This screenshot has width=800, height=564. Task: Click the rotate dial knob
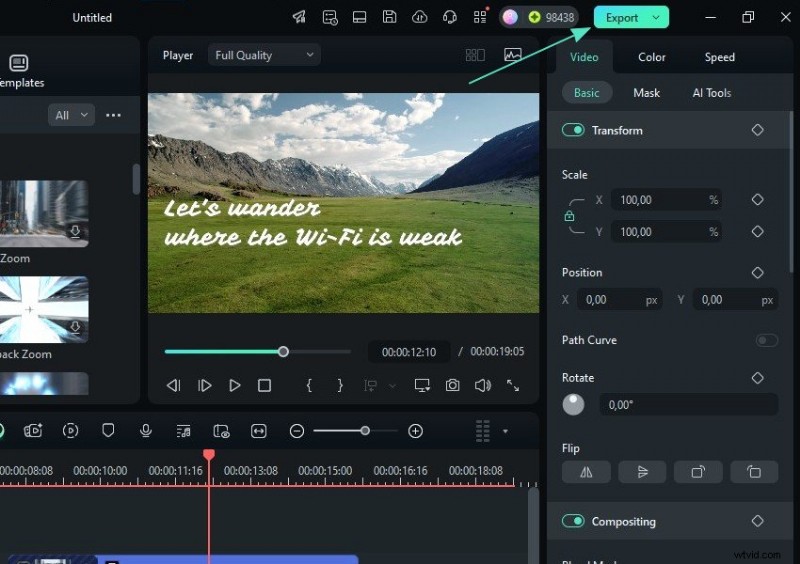(573, 405)
